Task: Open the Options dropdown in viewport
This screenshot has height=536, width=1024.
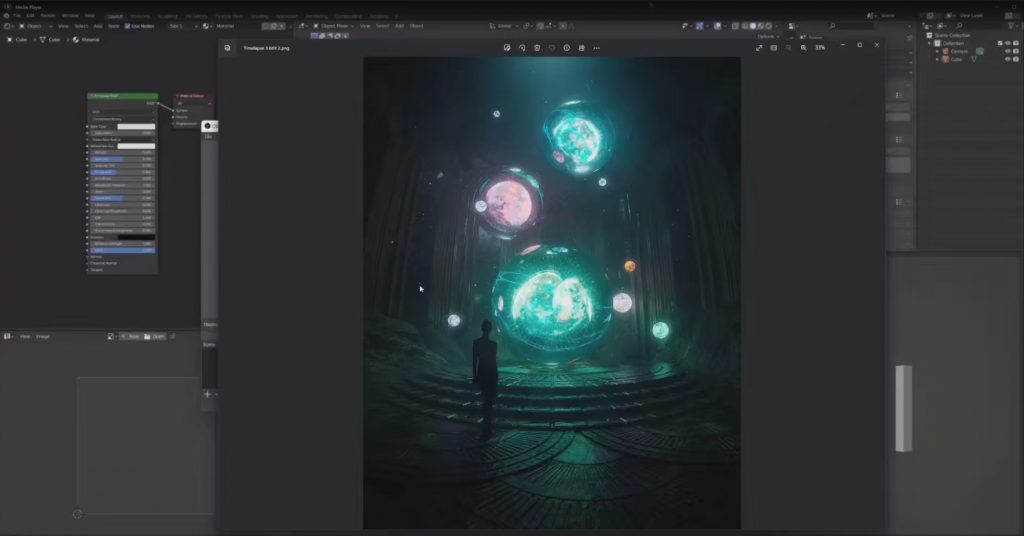Action: pos(767,37)
